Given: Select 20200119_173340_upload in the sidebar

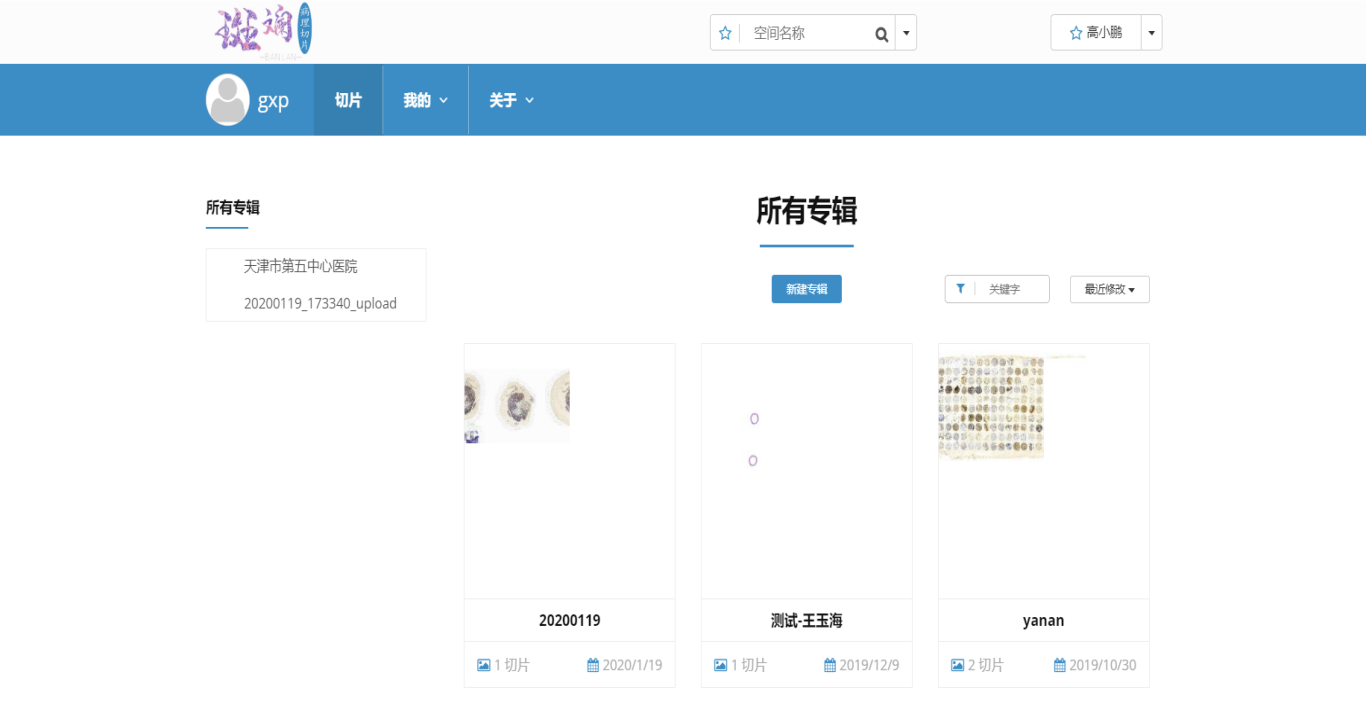Looking at the screenshot, I should [320, 303].
